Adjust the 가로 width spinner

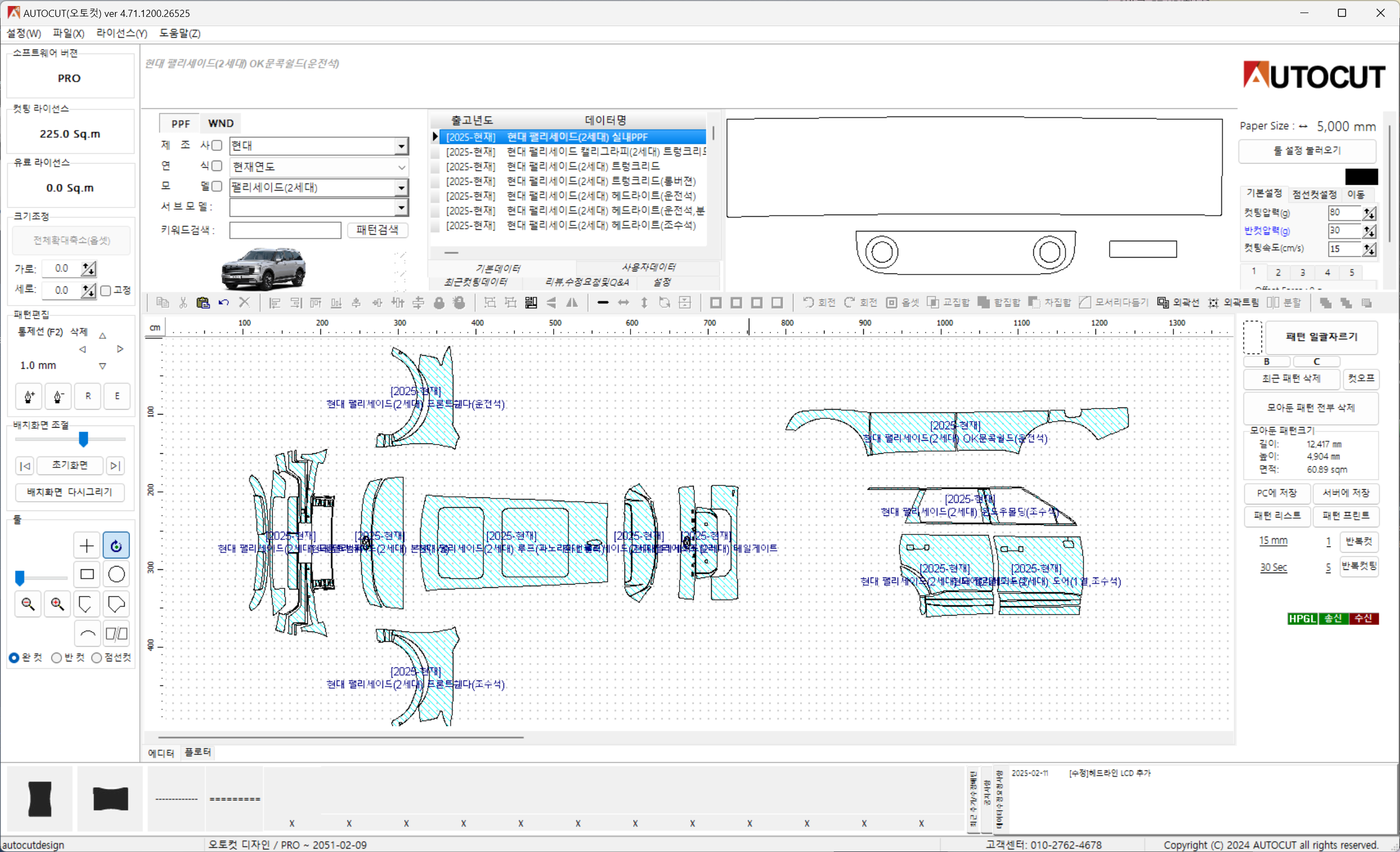click(89, 269)
